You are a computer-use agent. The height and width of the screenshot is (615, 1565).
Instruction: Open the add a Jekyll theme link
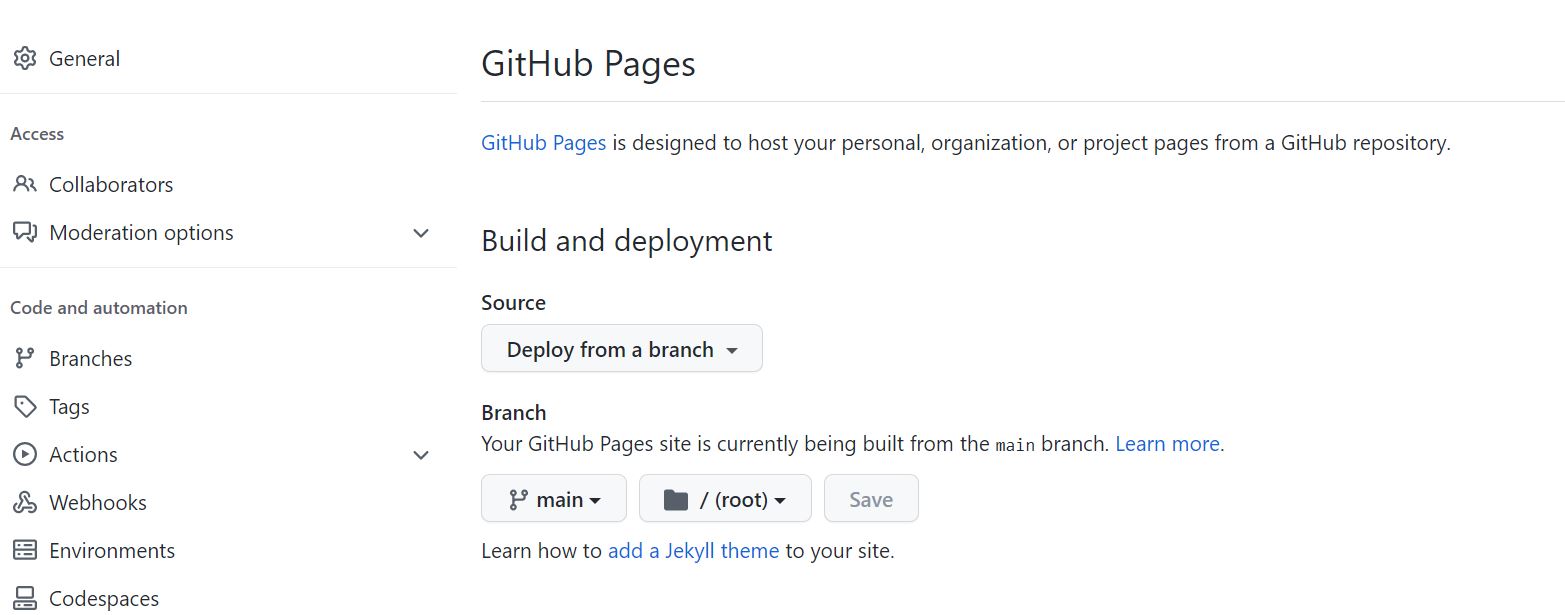coord(693,551)
